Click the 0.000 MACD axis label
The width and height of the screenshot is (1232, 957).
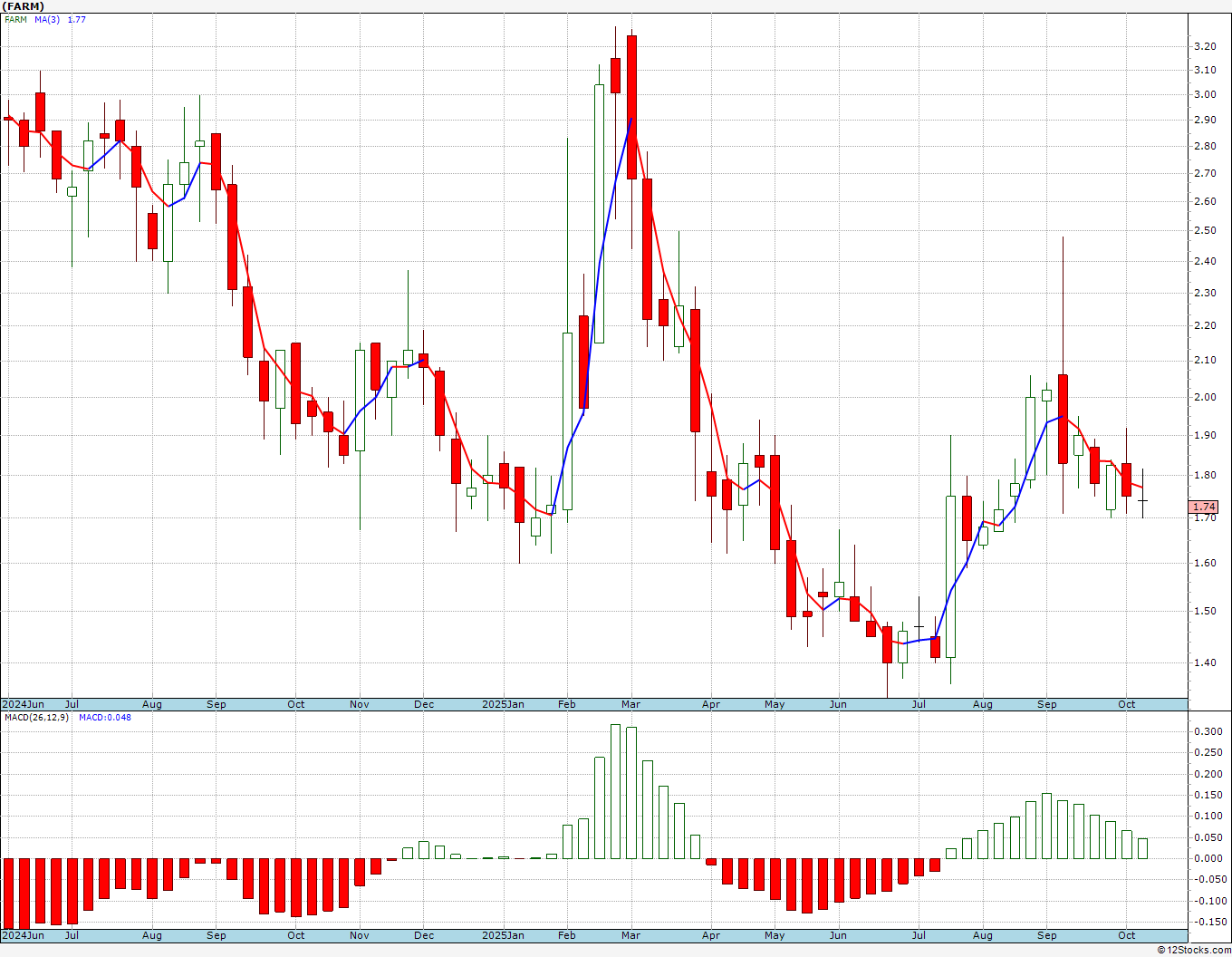click(1208, 859)
